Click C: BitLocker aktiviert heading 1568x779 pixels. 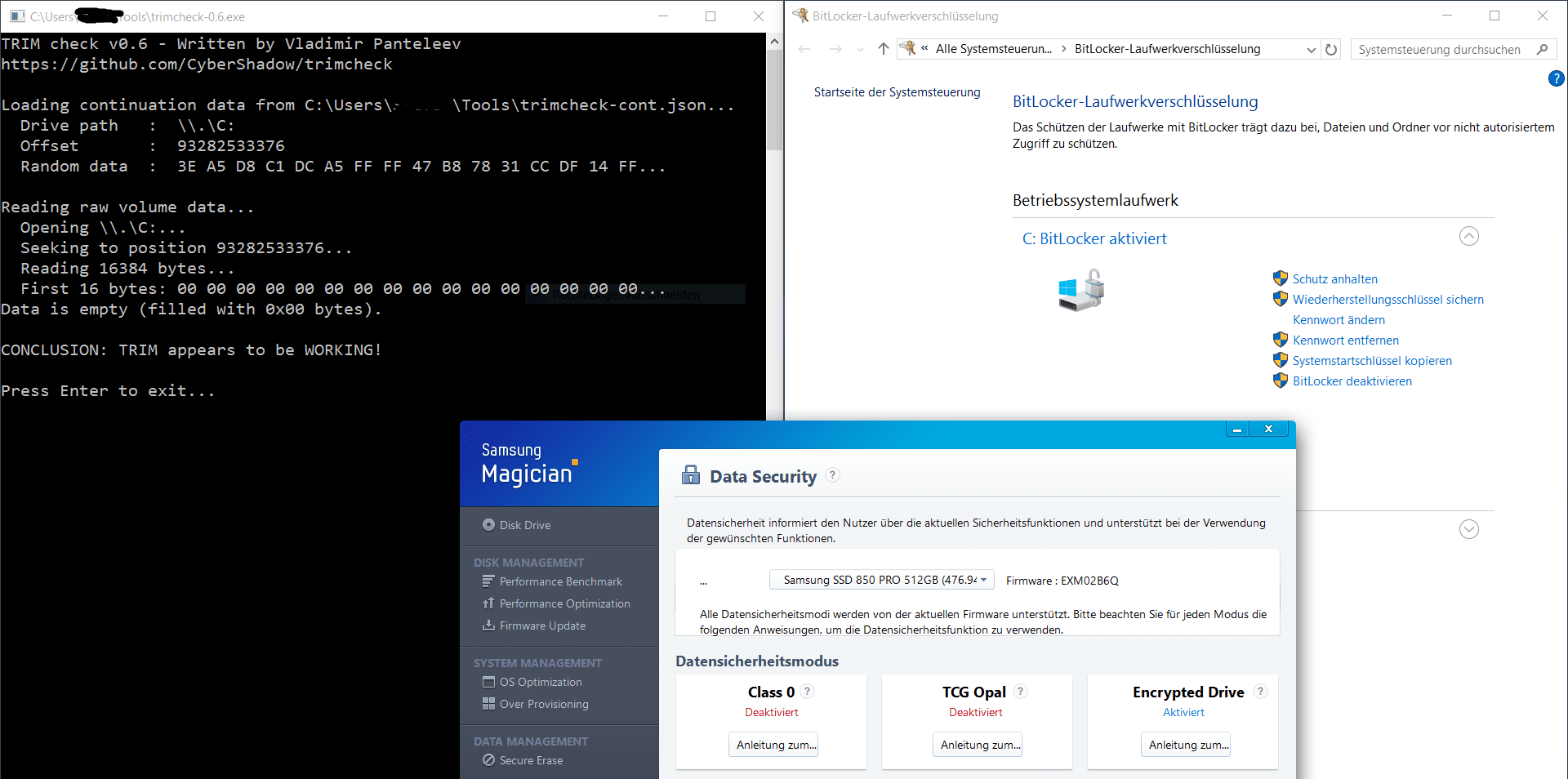click(x=1094, y=238)
